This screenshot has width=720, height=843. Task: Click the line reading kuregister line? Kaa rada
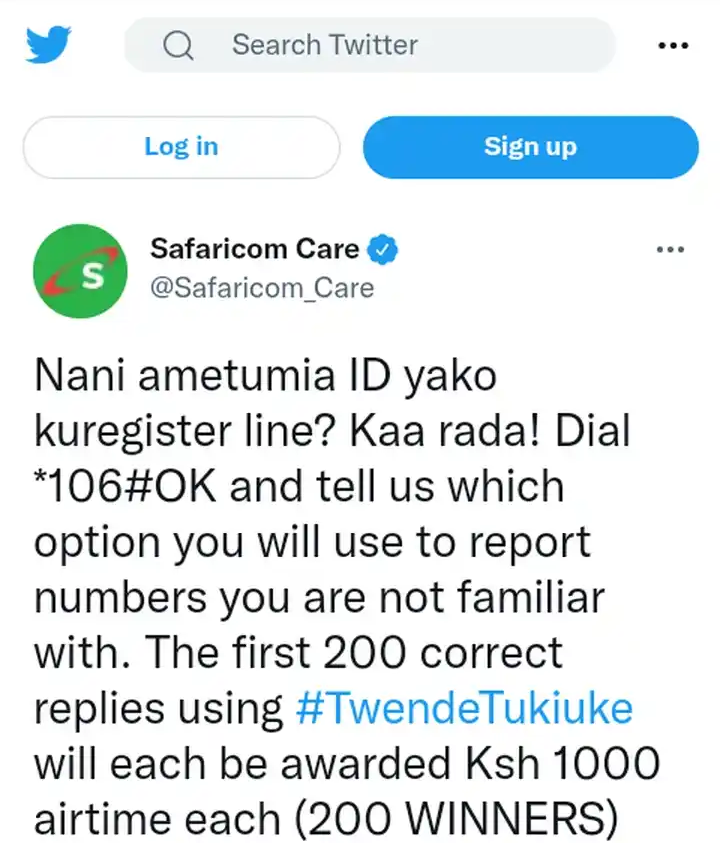tap(332, 432)
